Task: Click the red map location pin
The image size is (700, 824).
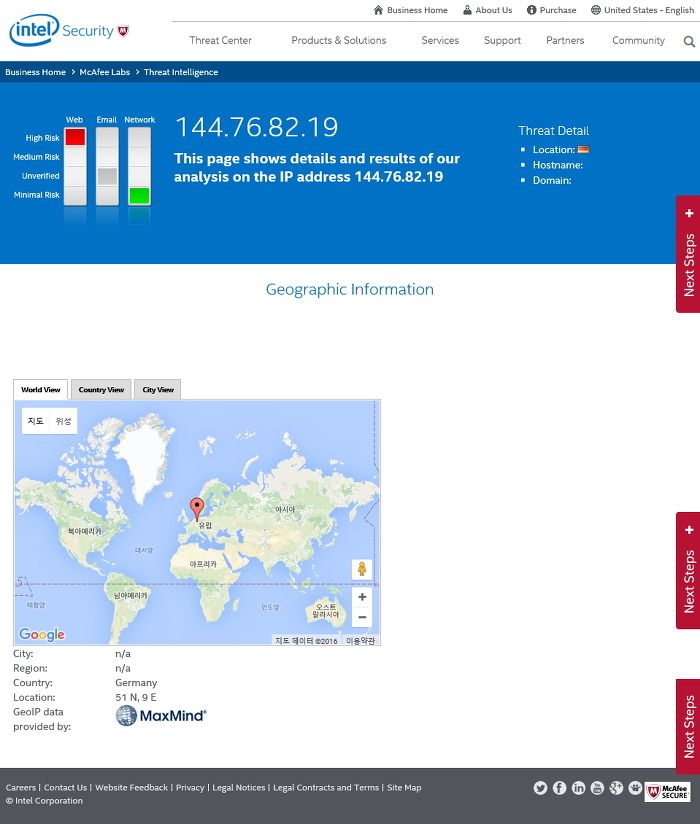Action: click(x=197, y=509)
